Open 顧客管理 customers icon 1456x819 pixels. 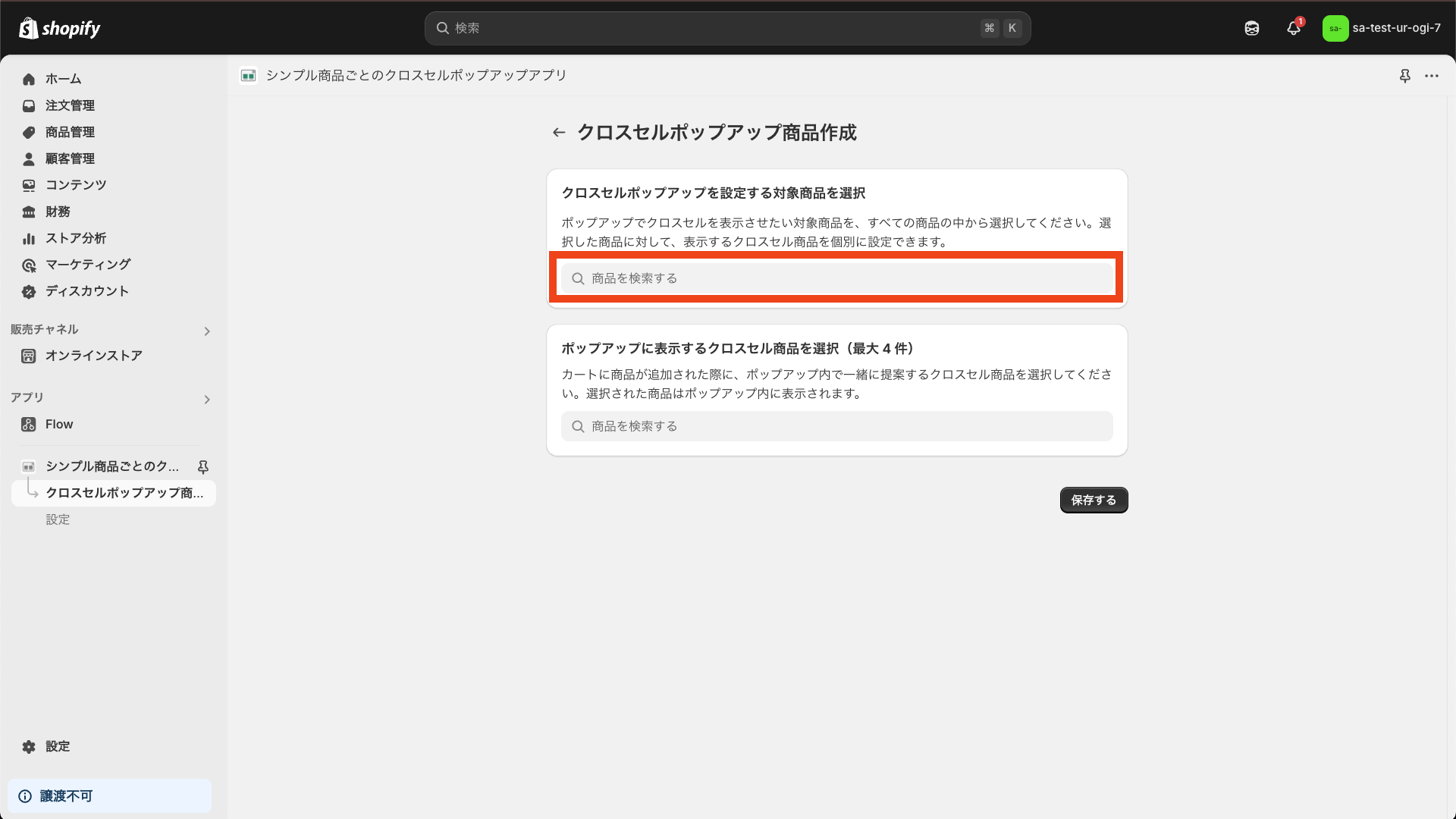[28, 158]
